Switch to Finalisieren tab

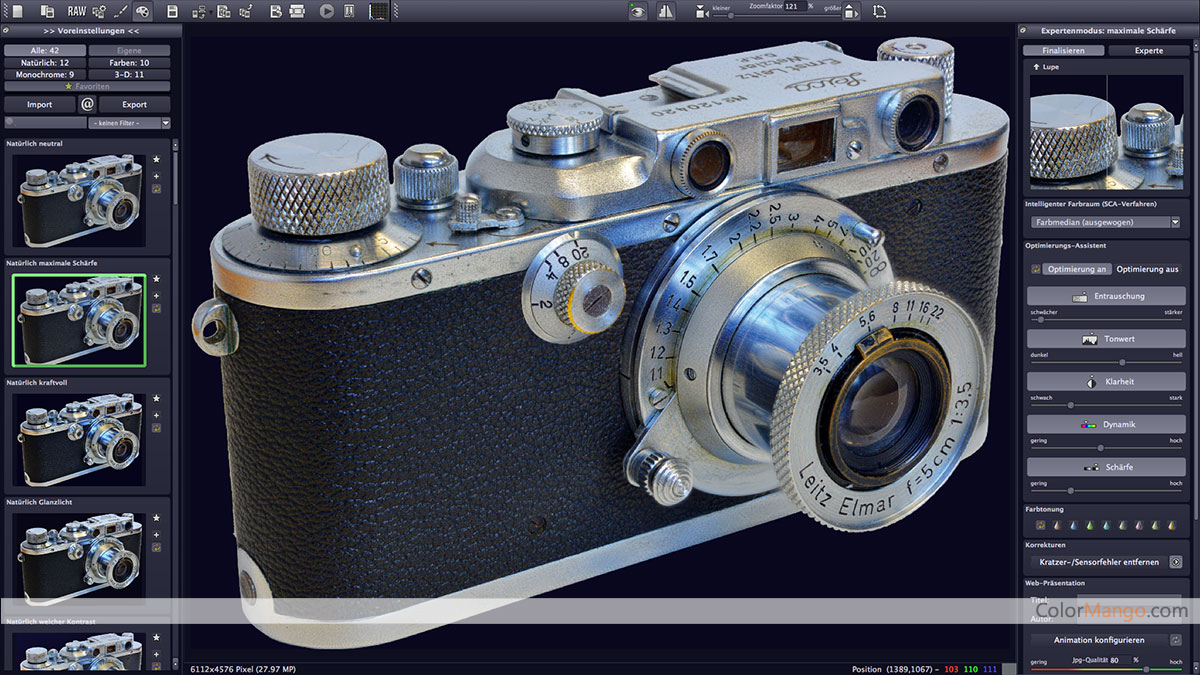1063,50
